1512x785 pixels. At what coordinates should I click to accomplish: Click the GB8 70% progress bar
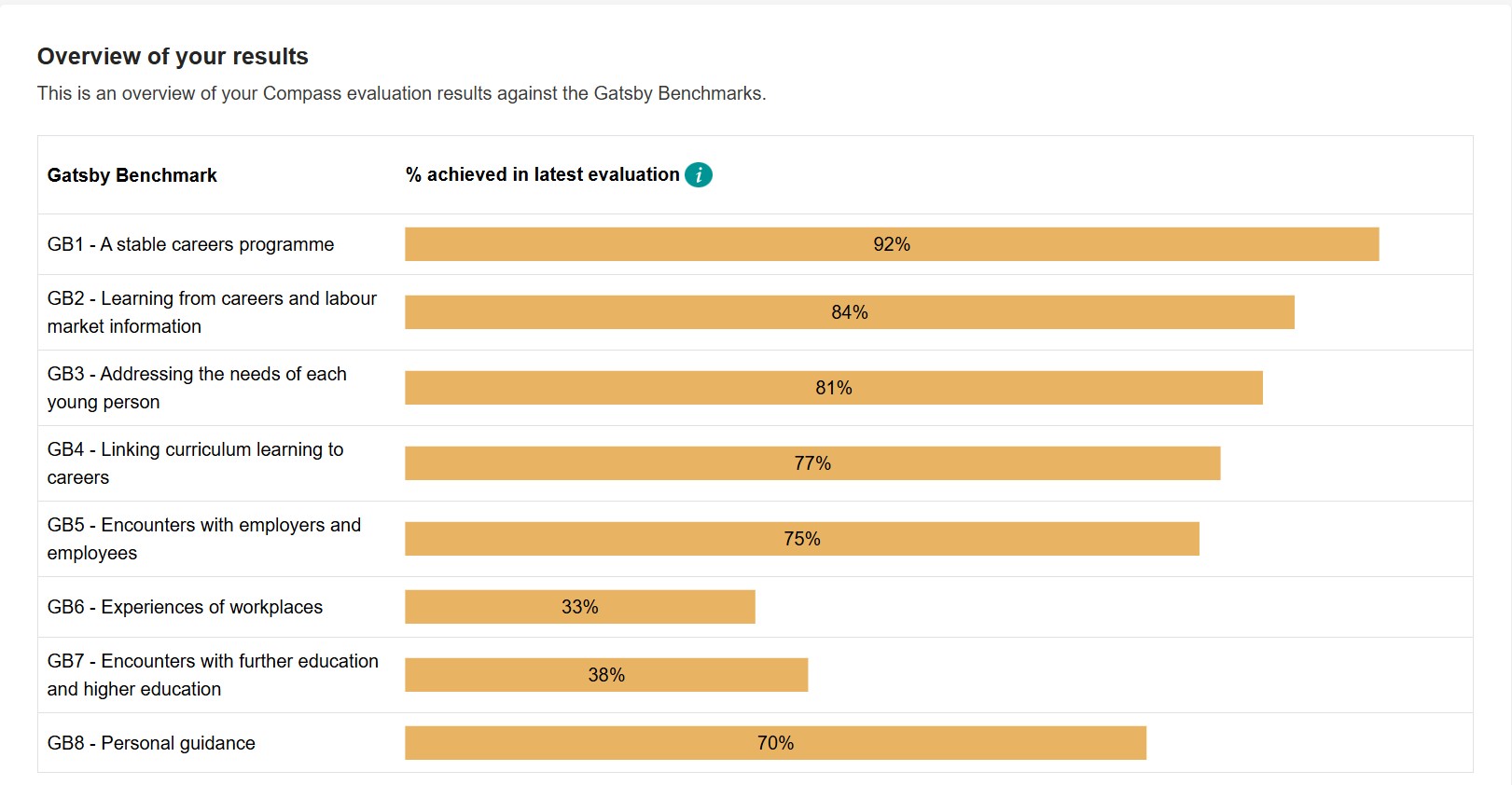pos(774,743)
